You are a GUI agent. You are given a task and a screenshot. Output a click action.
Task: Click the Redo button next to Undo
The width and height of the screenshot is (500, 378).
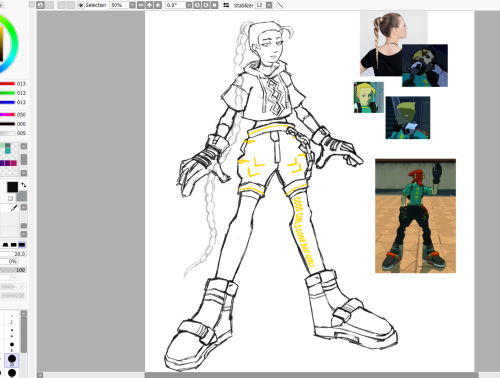click(50, 5)
